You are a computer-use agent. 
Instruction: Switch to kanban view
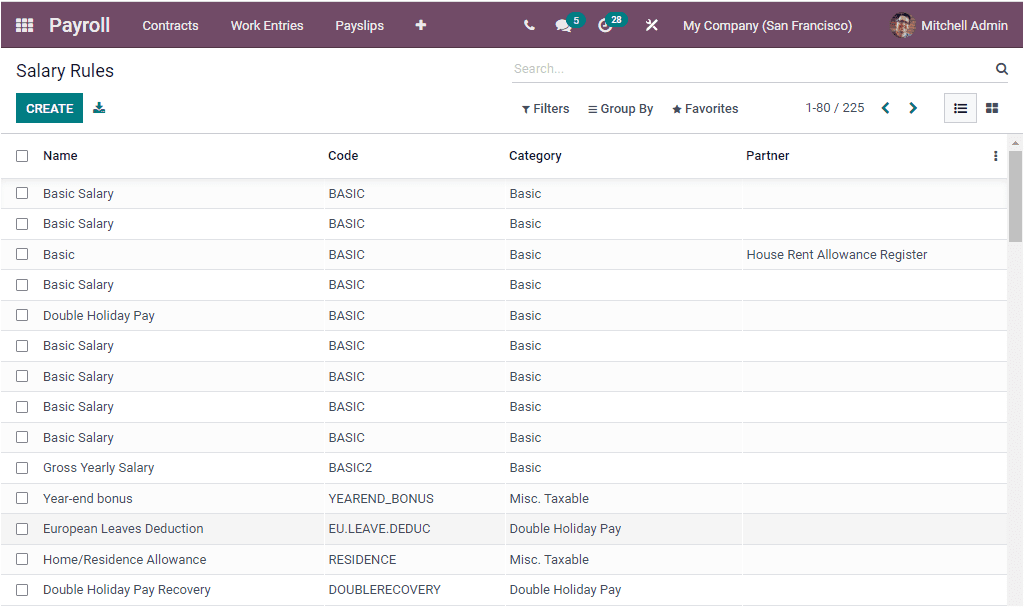(991, 108)
